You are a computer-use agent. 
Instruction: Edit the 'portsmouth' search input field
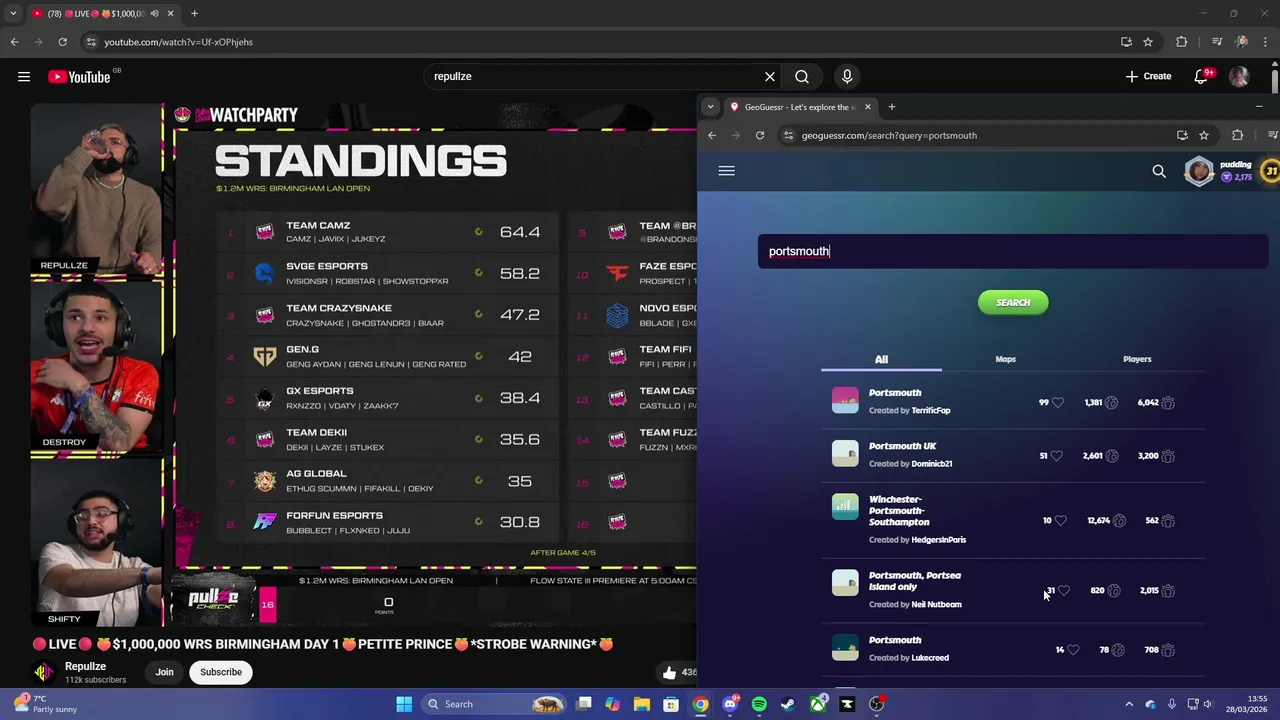1012,251
